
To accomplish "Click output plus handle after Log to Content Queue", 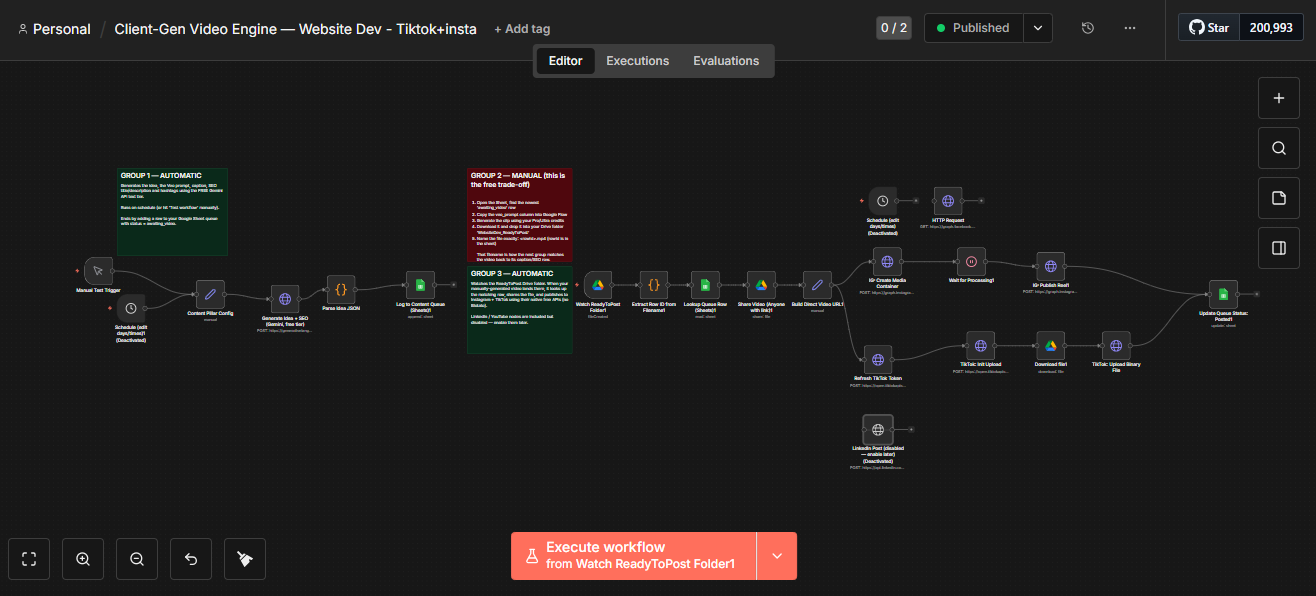I will [x=453, y=285].
